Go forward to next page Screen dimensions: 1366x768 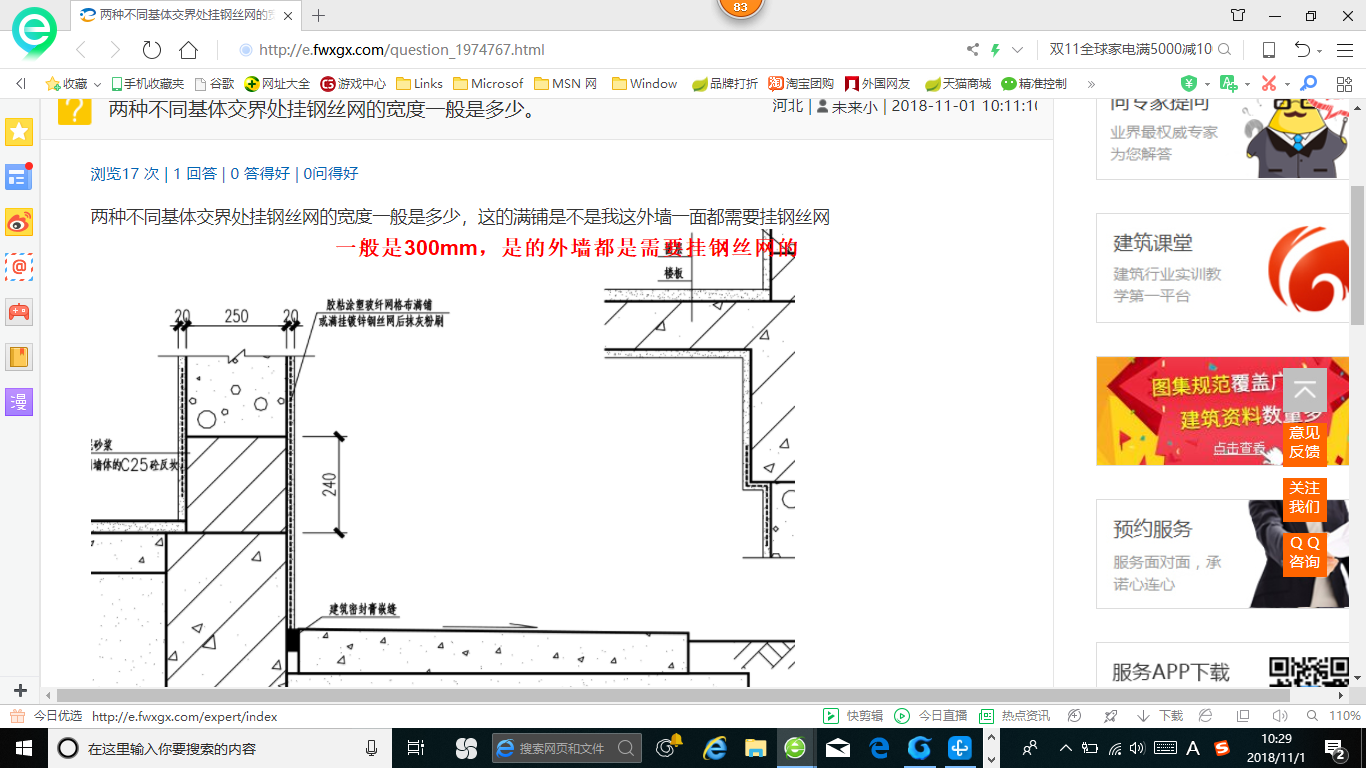[115, 50]
